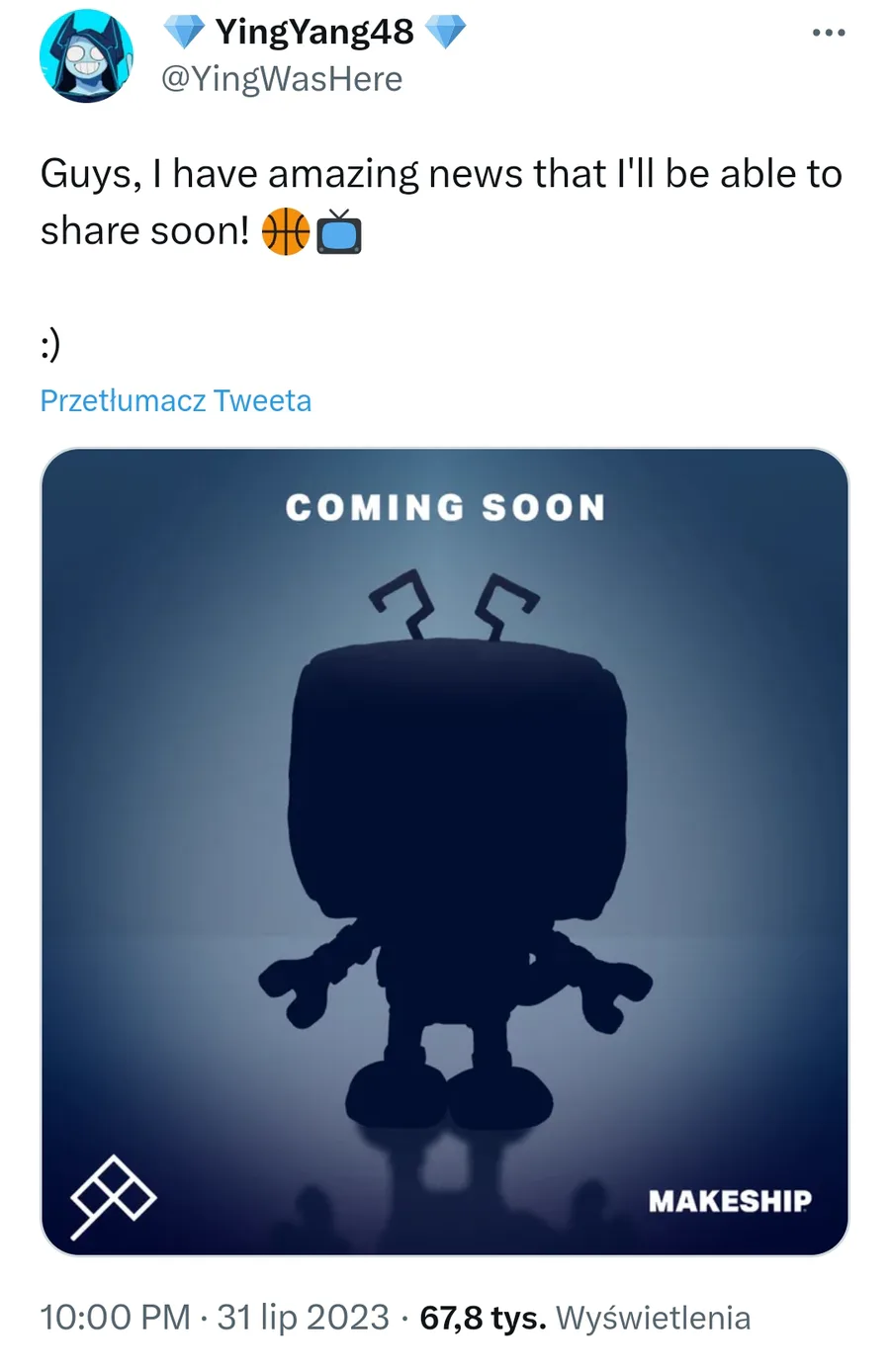Viewport: 890px width, 1372px height.
Task: Click the silhouette's right hand
Action: (x=613, y=988)
